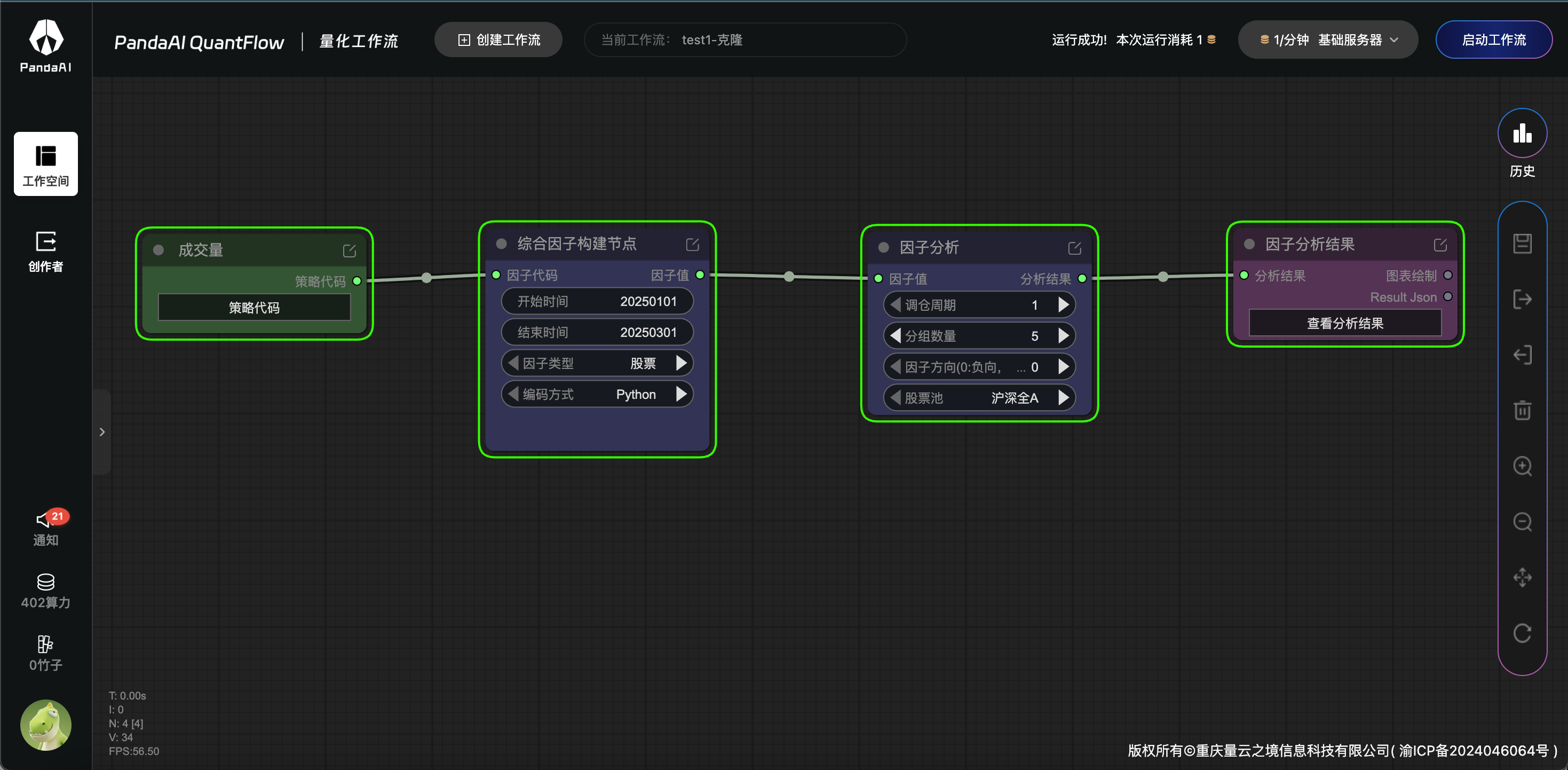Click the 因子值 input port on 因子分析

[x=878, y=278]
